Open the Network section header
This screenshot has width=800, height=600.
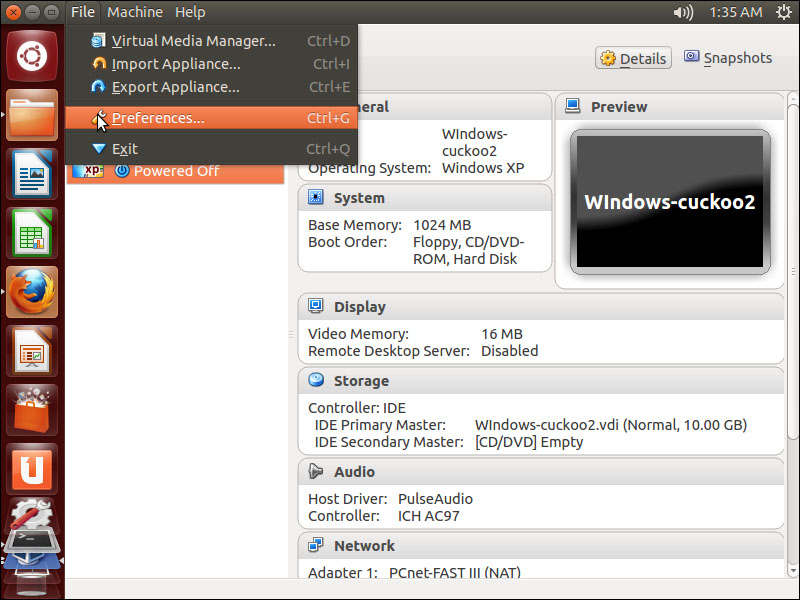coord(541,546)
